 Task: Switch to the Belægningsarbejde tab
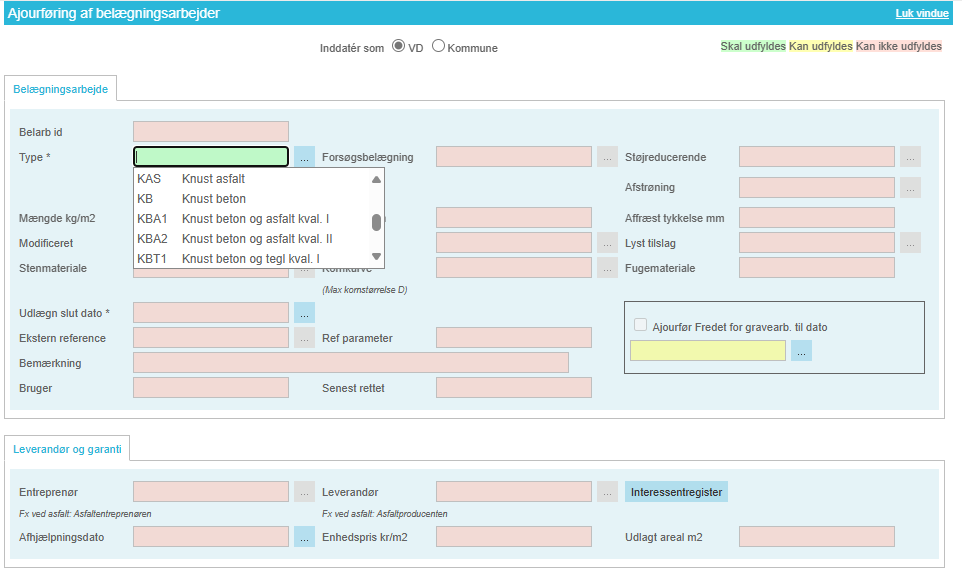click(x=60, y=89)
